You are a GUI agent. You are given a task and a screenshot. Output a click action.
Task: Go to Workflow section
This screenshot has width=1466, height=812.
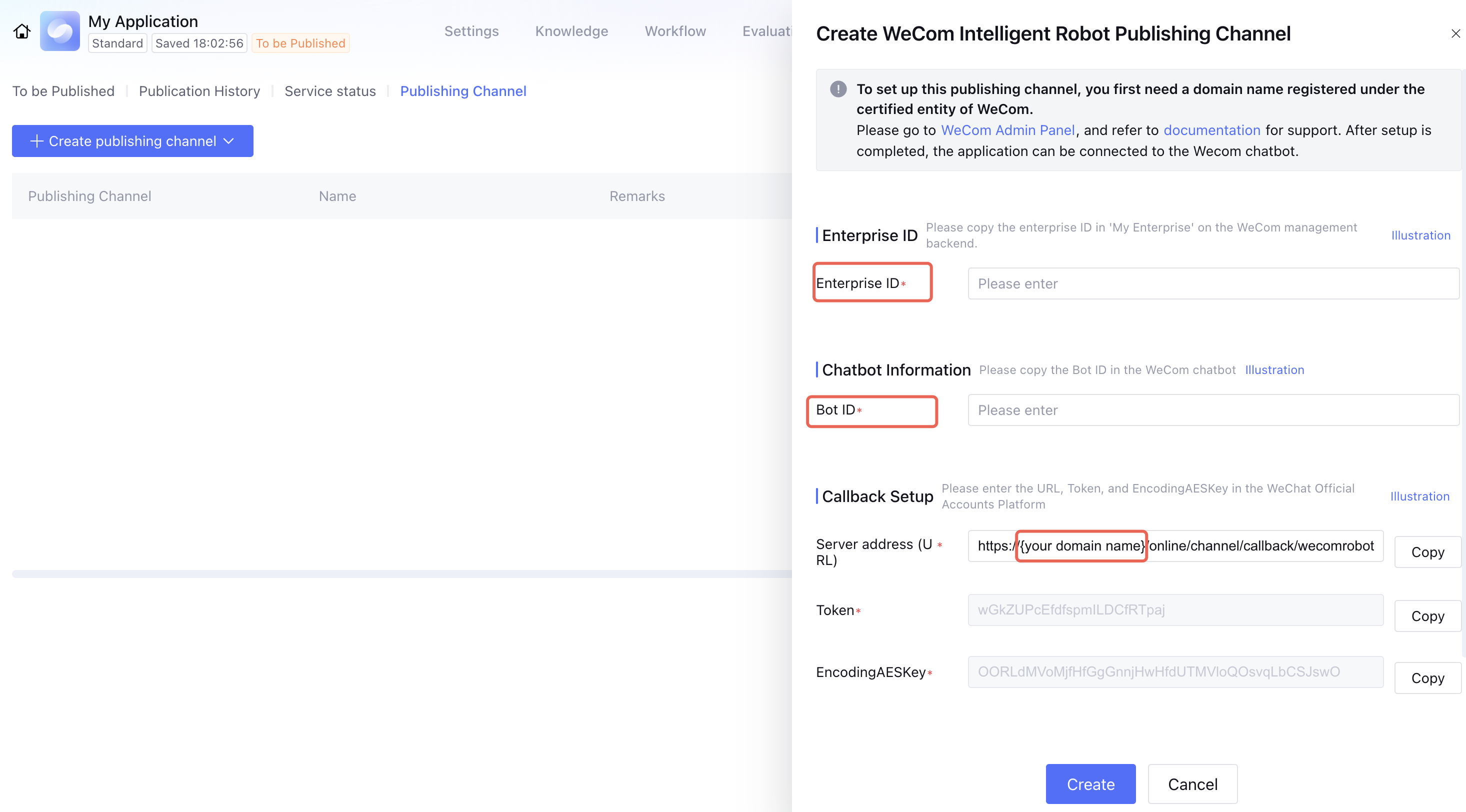pos(675,31)
